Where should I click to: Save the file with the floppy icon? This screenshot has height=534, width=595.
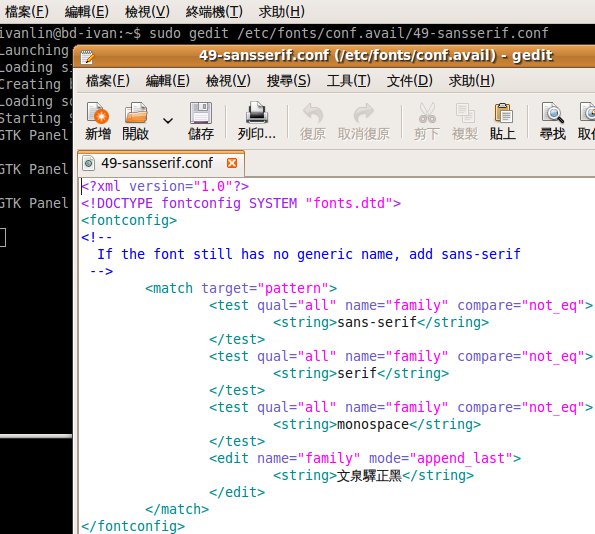pos(201,113)
